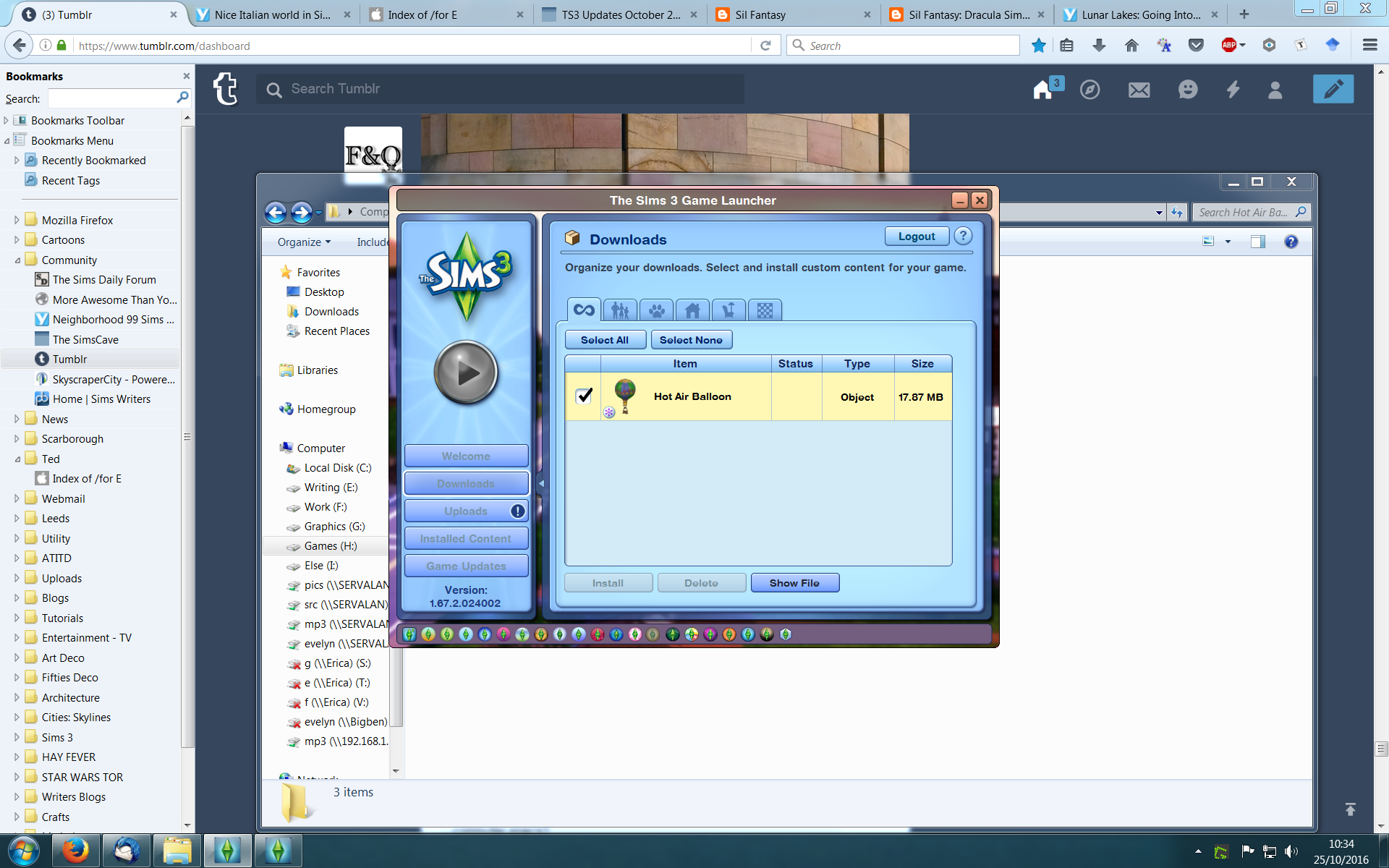Click Firefox back arrow button
The height and width of the screenshot is (868, 1389).
point(19,46)
